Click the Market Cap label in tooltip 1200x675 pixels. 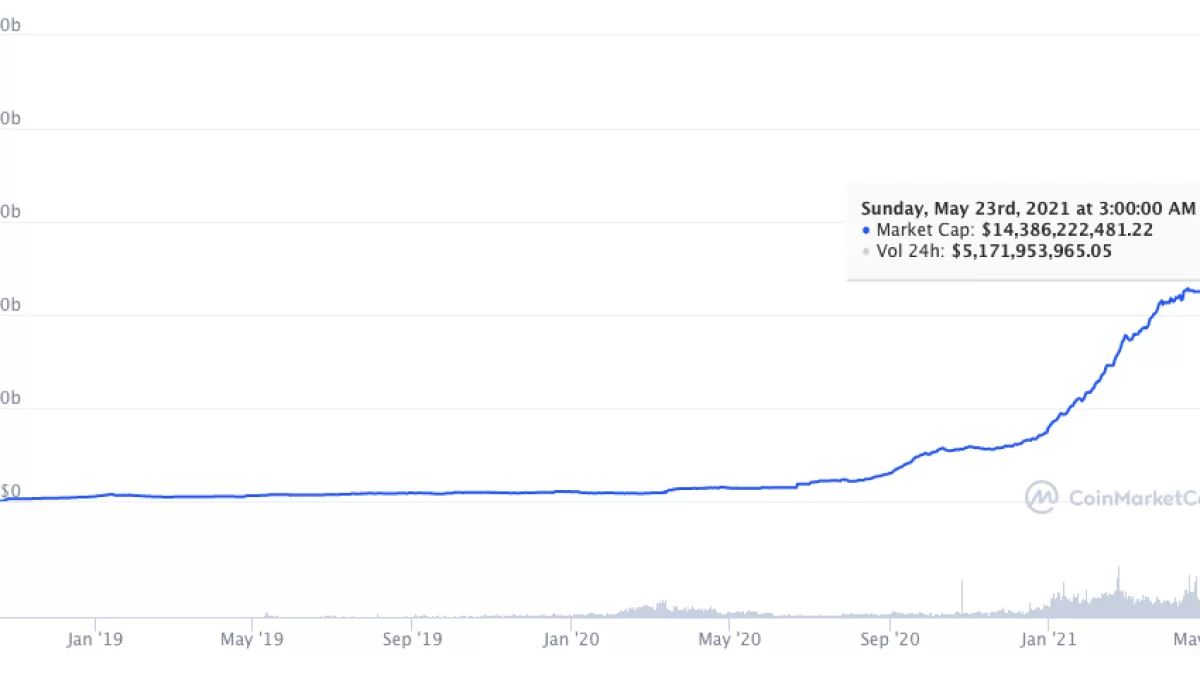pyautogui.click(x=909, y=230)
